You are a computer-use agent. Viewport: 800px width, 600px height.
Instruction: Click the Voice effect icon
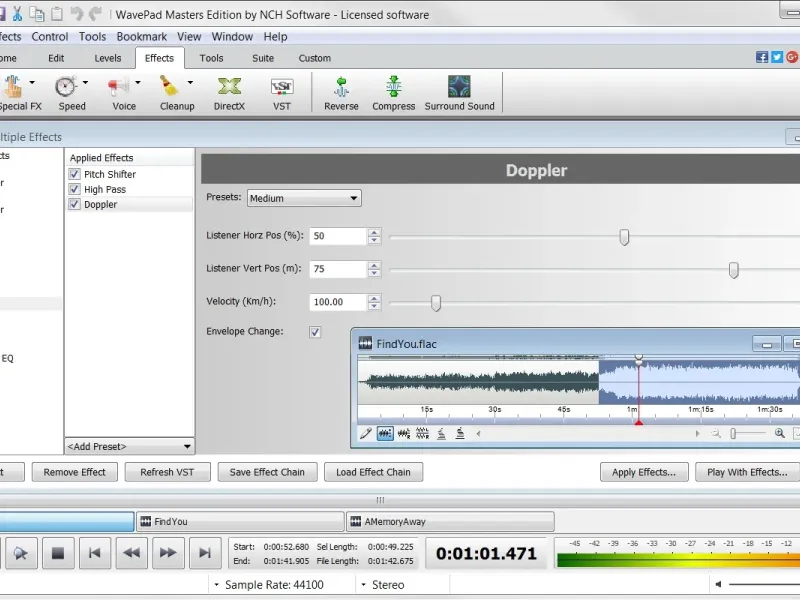point(120,88)
